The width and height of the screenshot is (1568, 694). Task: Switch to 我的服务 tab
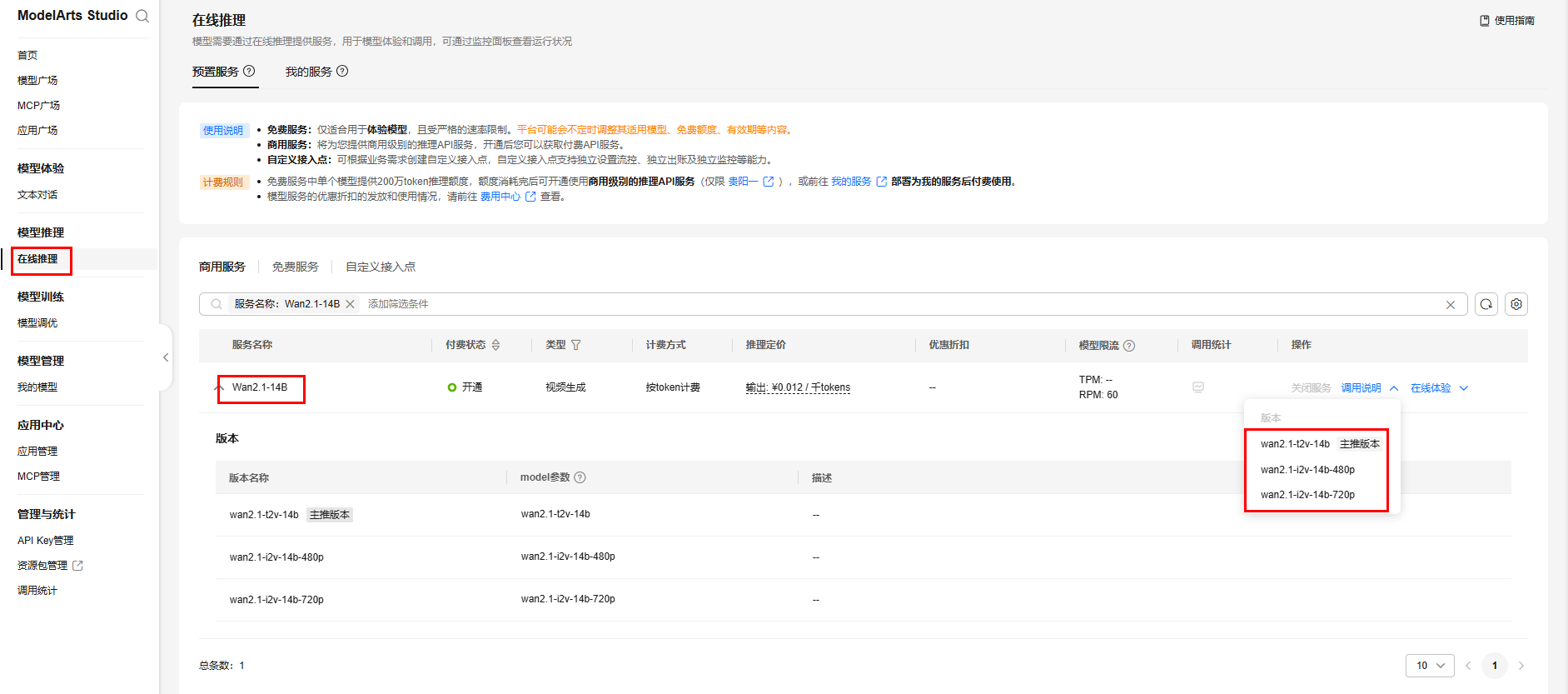click(309, 72)
